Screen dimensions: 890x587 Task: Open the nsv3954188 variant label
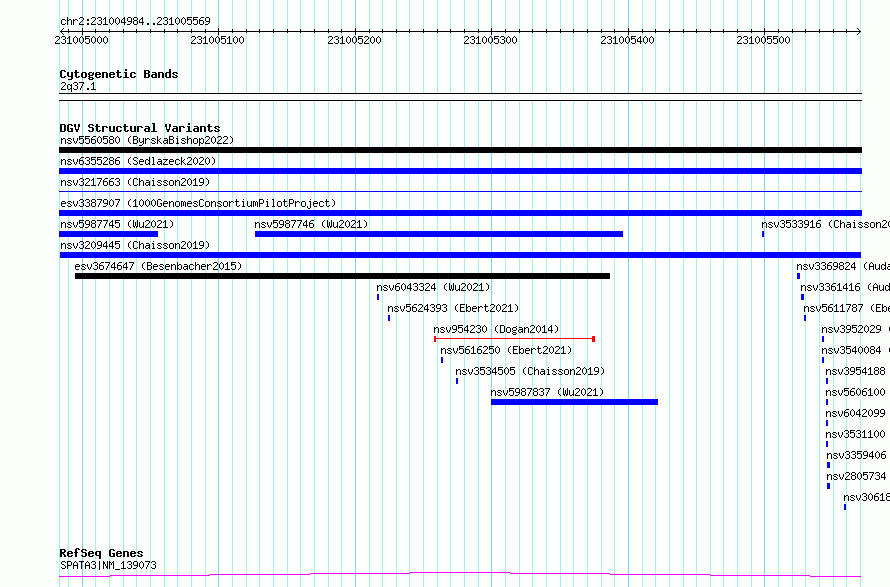pyautogui.click(x=855, y=371)
